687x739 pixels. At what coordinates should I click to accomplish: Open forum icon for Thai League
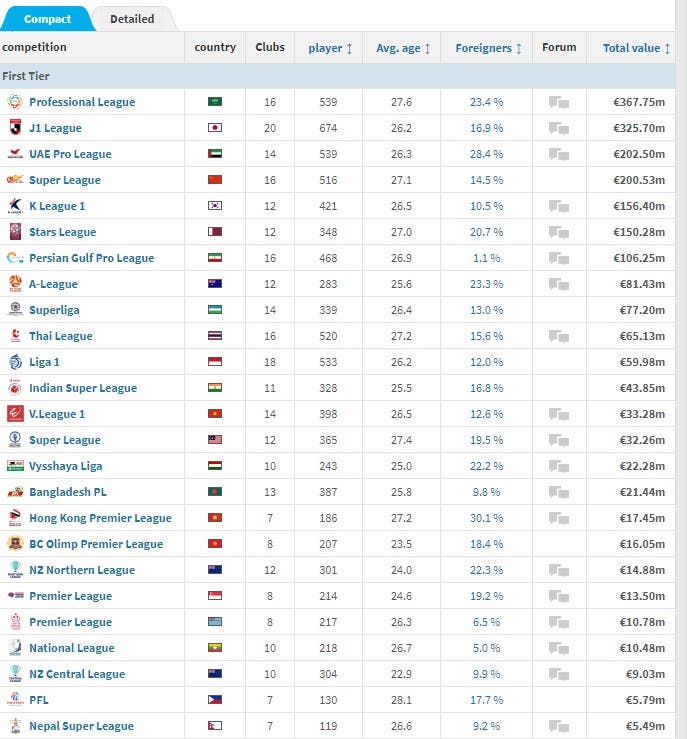point(559,336)
